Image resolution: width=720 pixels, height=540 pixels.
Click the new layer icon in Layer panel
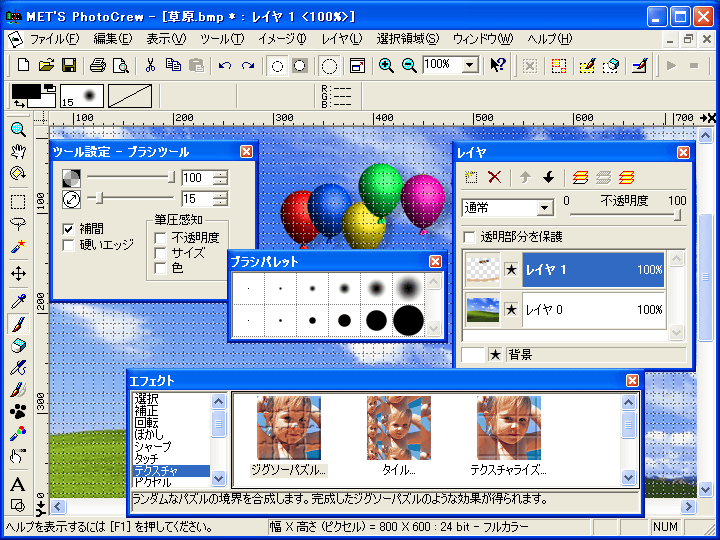tap(471, 177)
